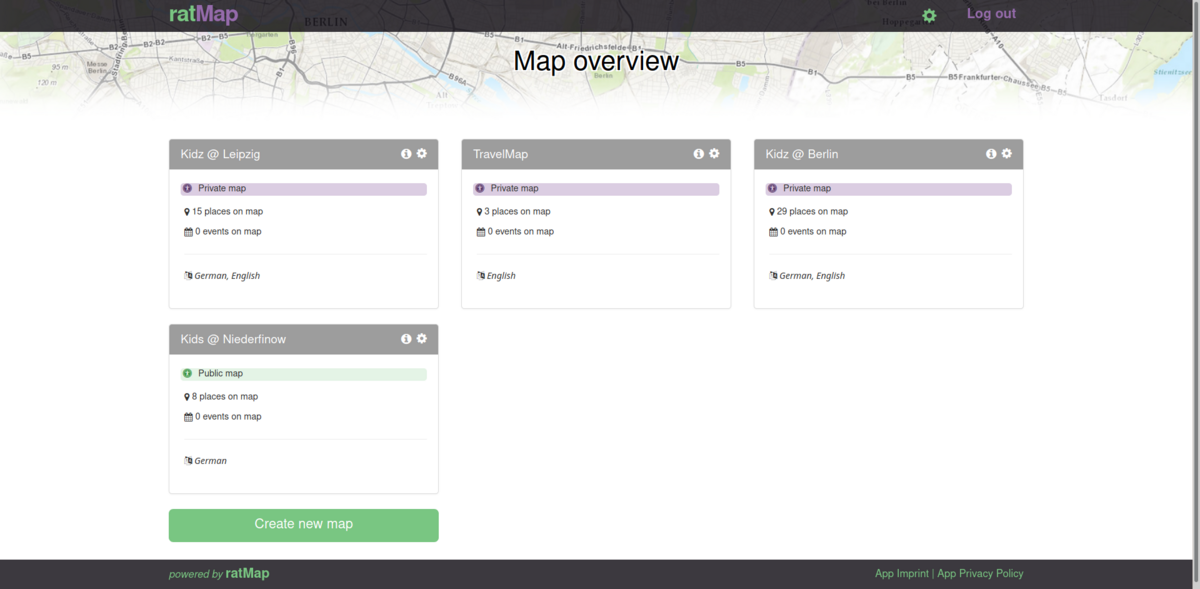Open the gear icon for Kids @ Niederfinow
The image size is (1200, 589).
[x=420, y=338]
